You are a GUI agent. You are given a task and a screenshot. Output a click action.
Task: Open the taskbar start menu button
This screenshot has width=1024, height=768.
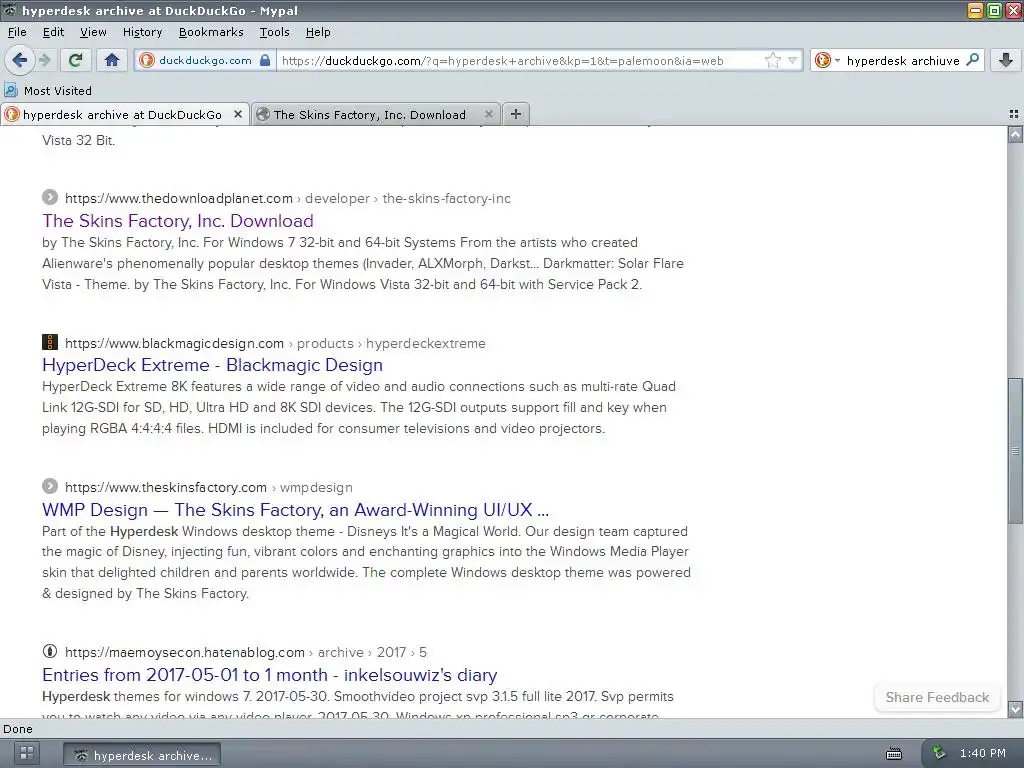coord(27,753)
